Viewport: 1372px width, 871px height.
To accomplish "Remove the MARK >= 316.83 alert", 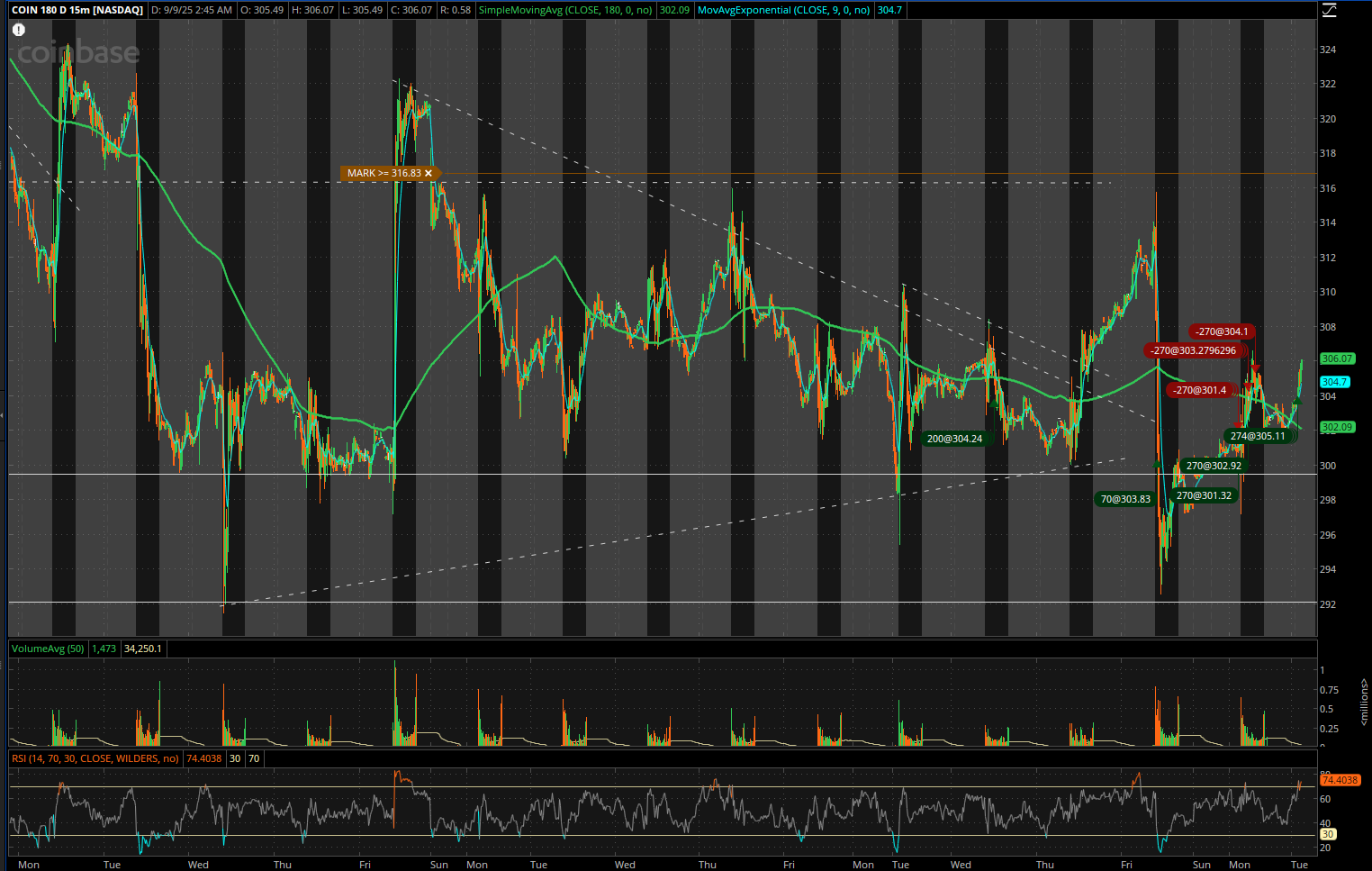I will tap(429, 173).
